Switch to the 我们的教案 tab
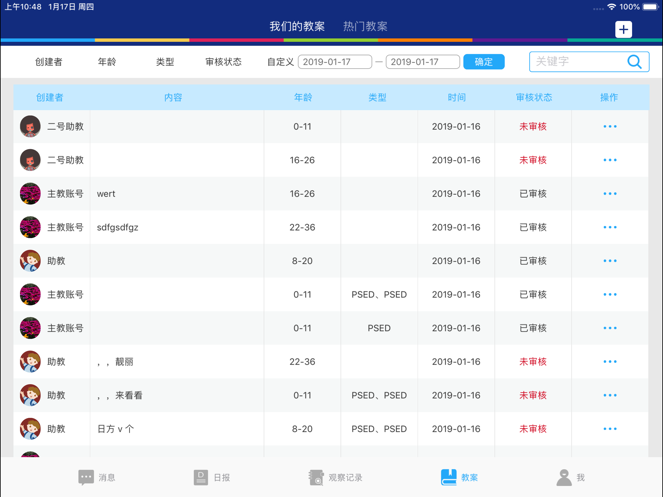Image resolution: width=663 pixels, height=497 pixels. tap(297, 26)
